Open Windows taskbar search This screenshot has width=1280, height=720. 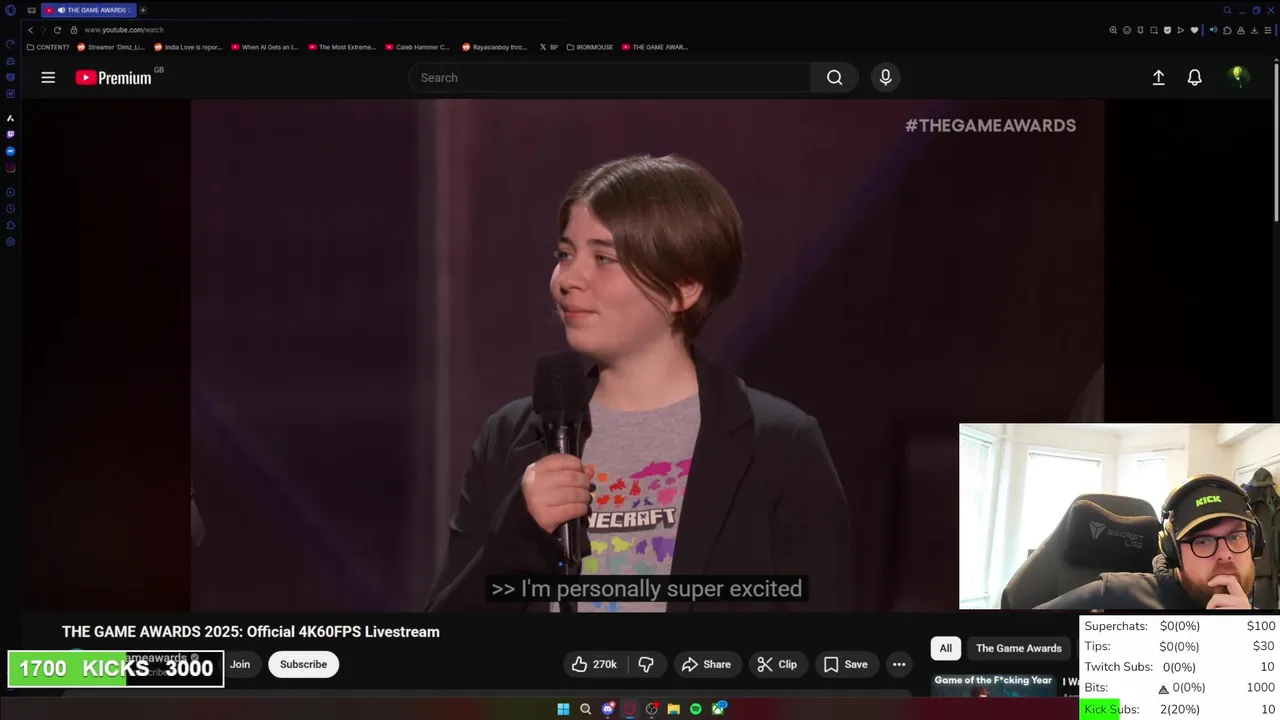[x=585, y=709]
